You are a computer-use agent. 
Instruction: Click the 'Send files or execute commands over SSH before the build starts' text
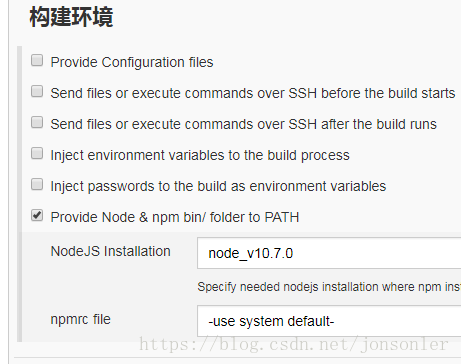point(253,93)
